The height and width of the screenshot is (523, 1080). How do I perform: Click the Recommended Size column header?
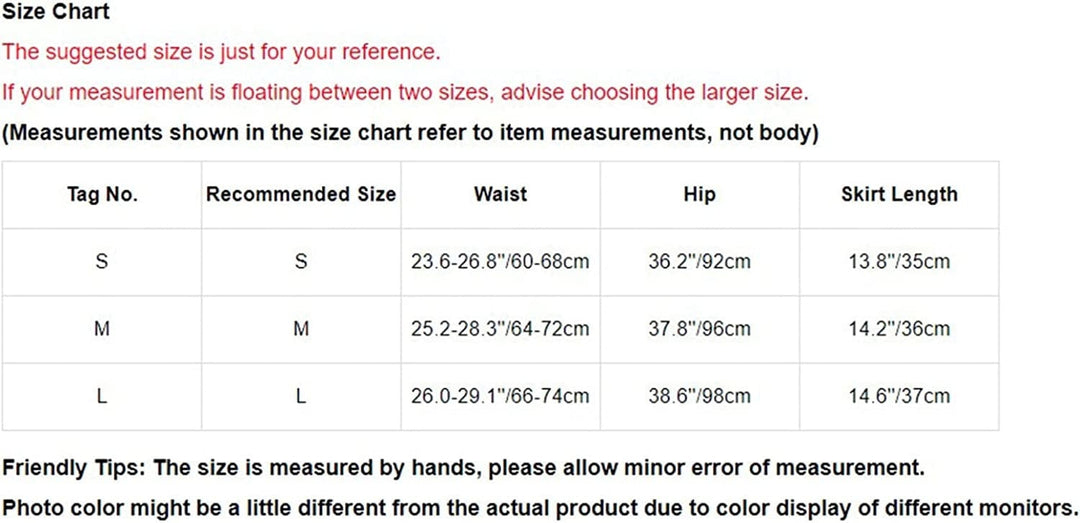[301, 195]
